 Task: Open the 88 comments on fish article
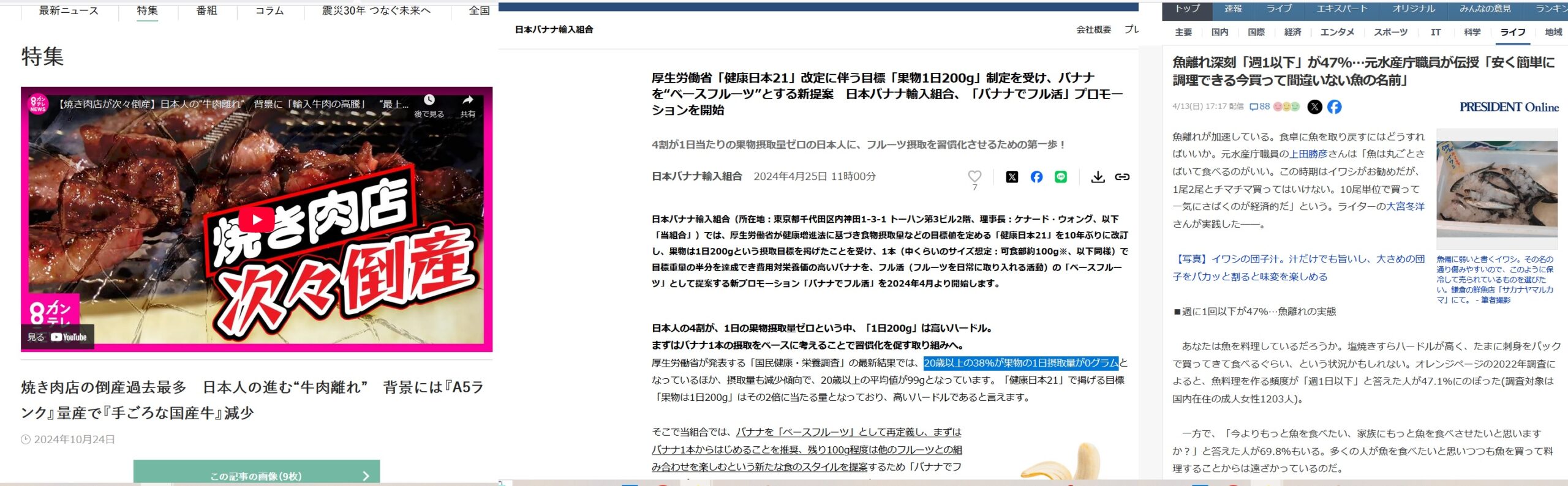tap(1259, 107)
